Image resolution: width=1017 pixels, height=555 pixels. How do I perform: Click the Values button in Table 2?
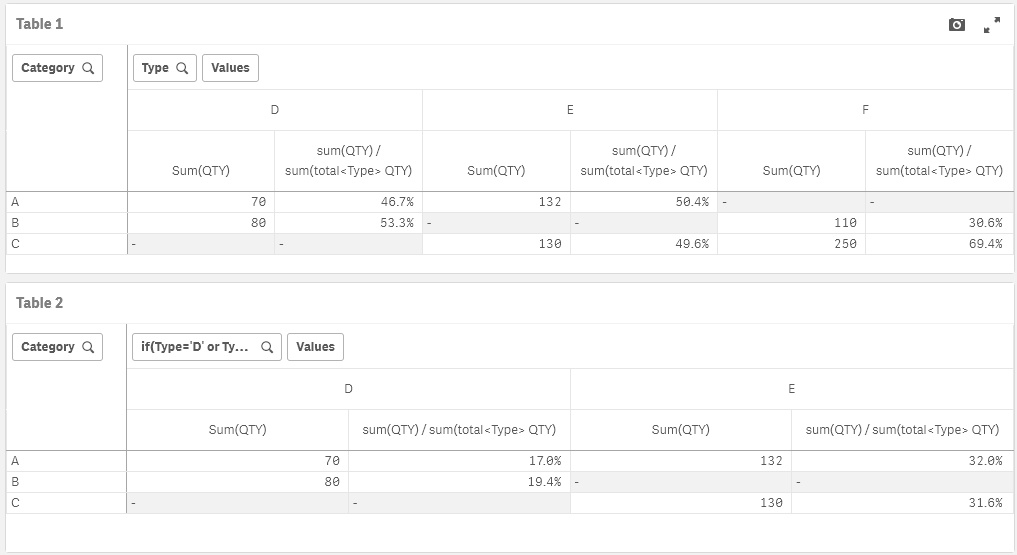click(315, 347)
